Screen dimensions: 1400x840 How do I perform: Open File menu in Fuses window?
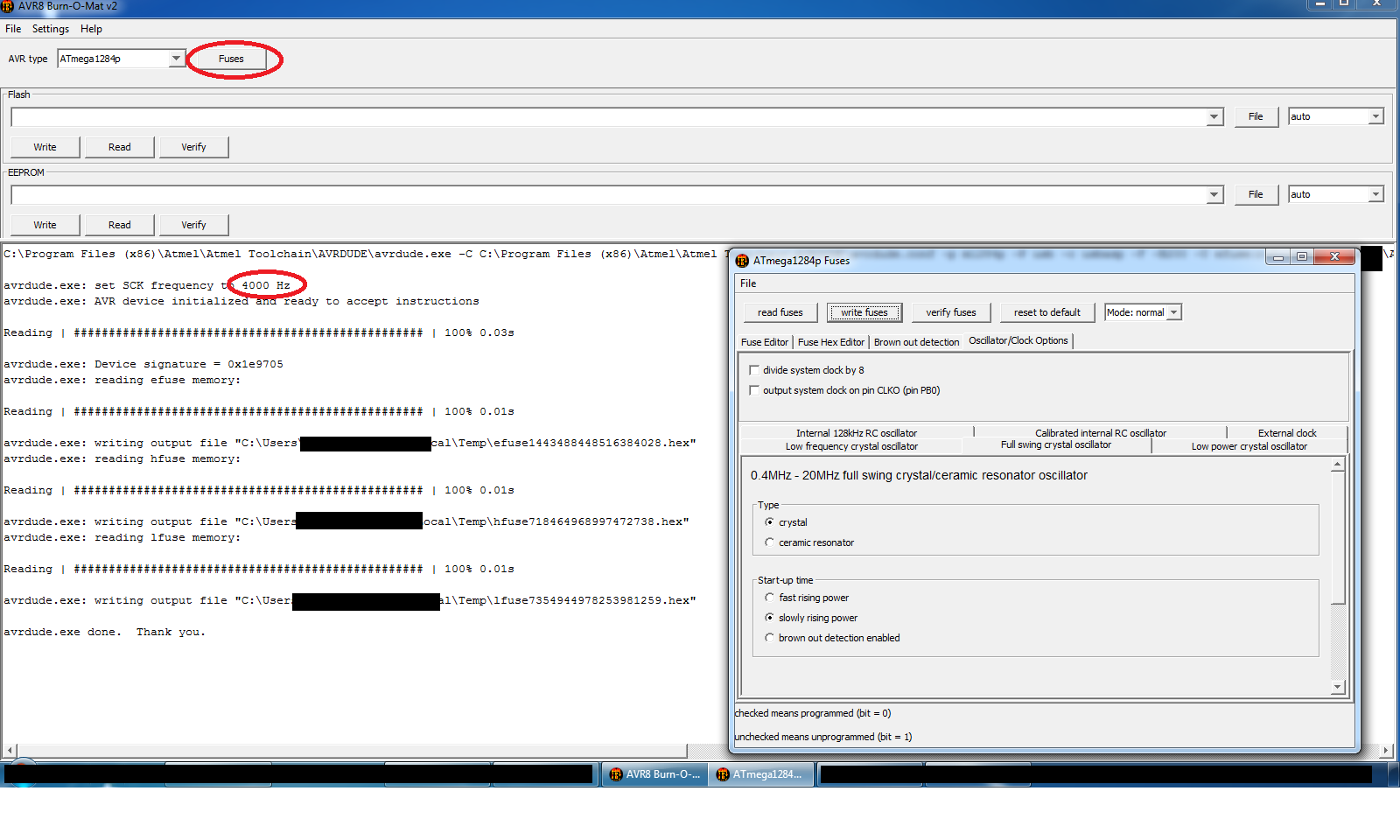coord(748,283)
